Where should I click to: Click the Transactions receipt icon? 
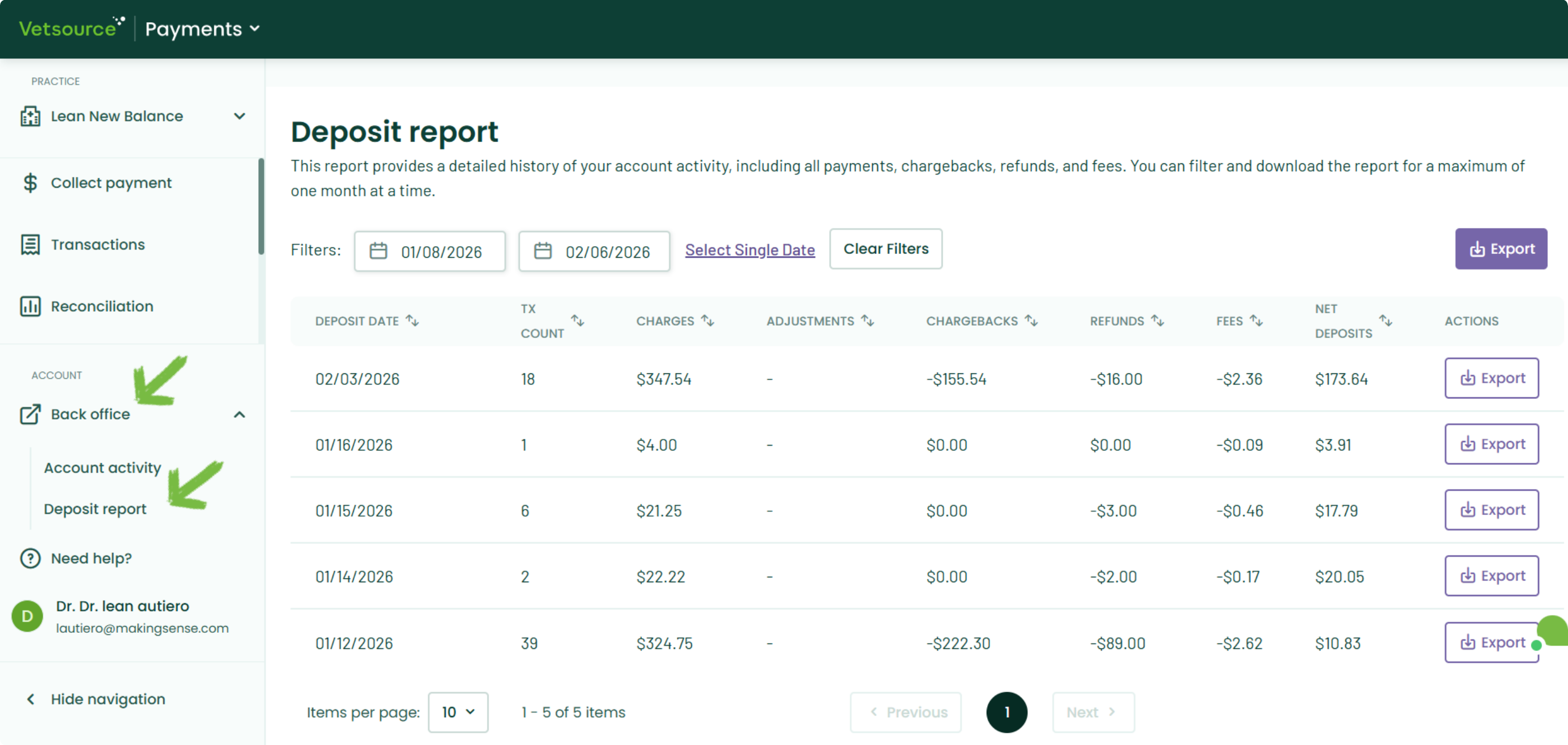[x=30, y=244]
